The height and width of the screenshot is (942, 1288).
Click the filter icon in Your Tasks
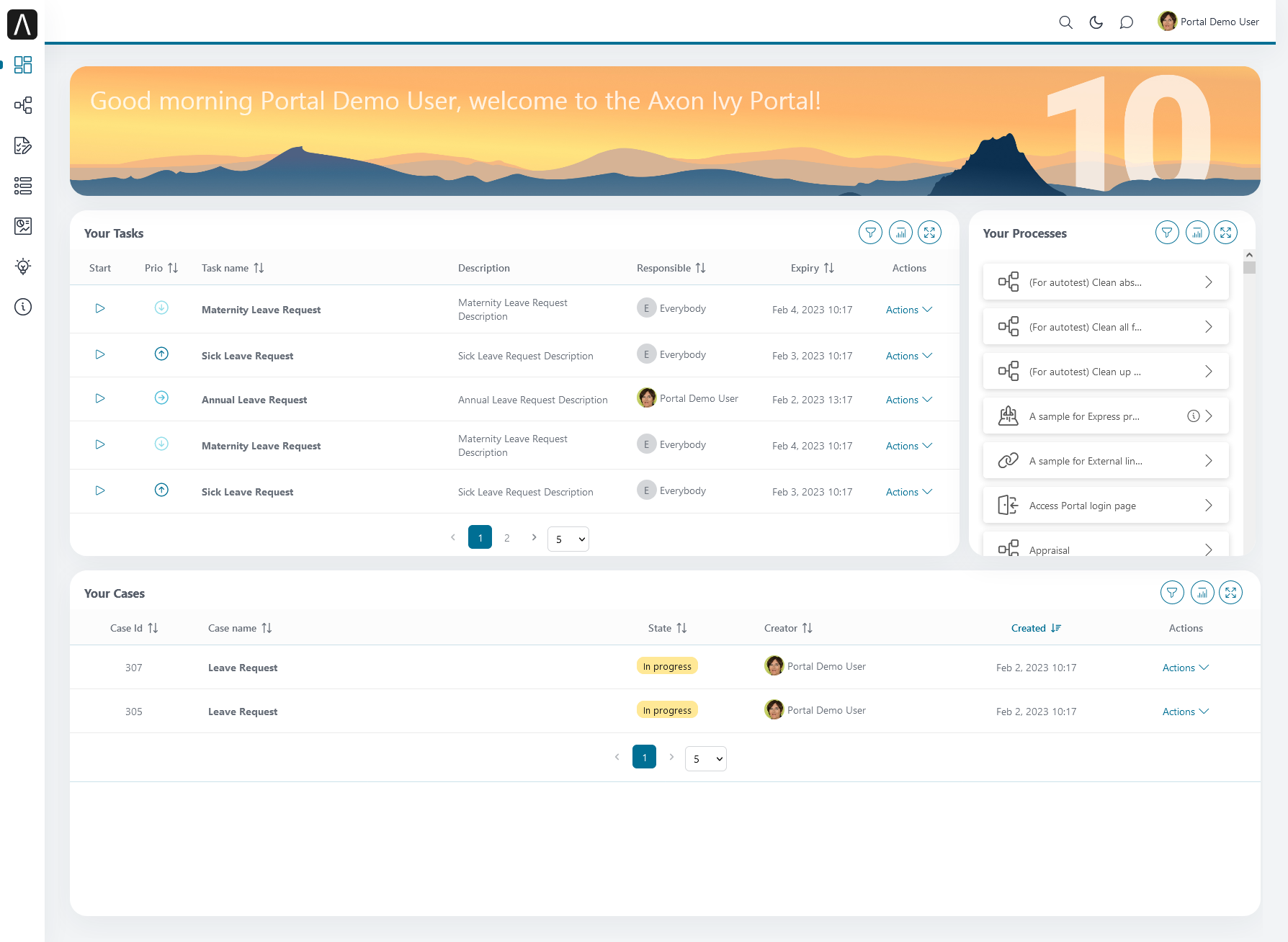point(870,233)
